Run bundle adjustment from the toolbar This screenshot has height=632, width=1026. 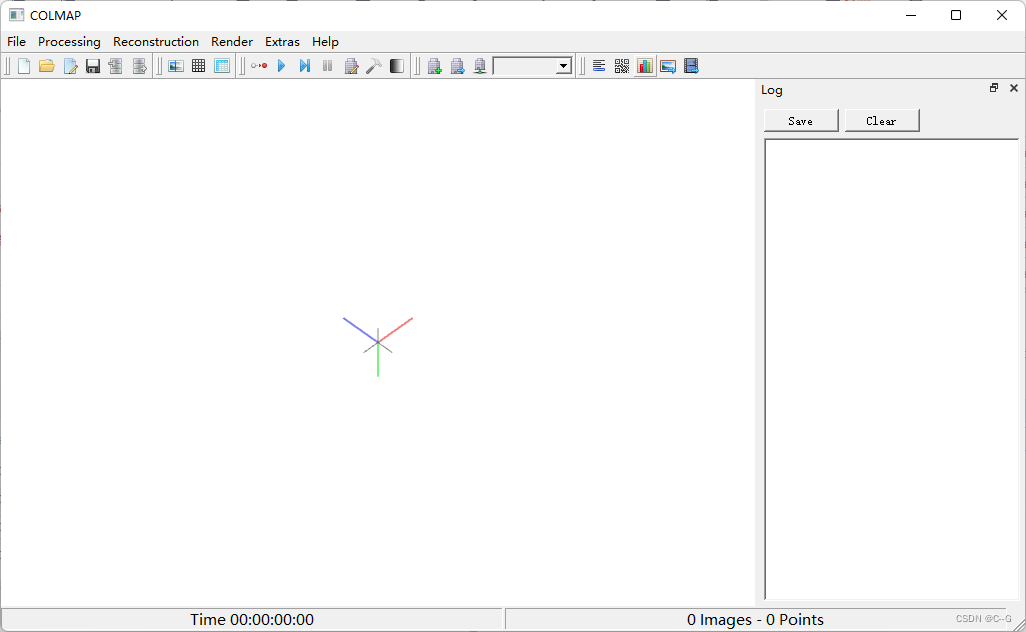351,65
